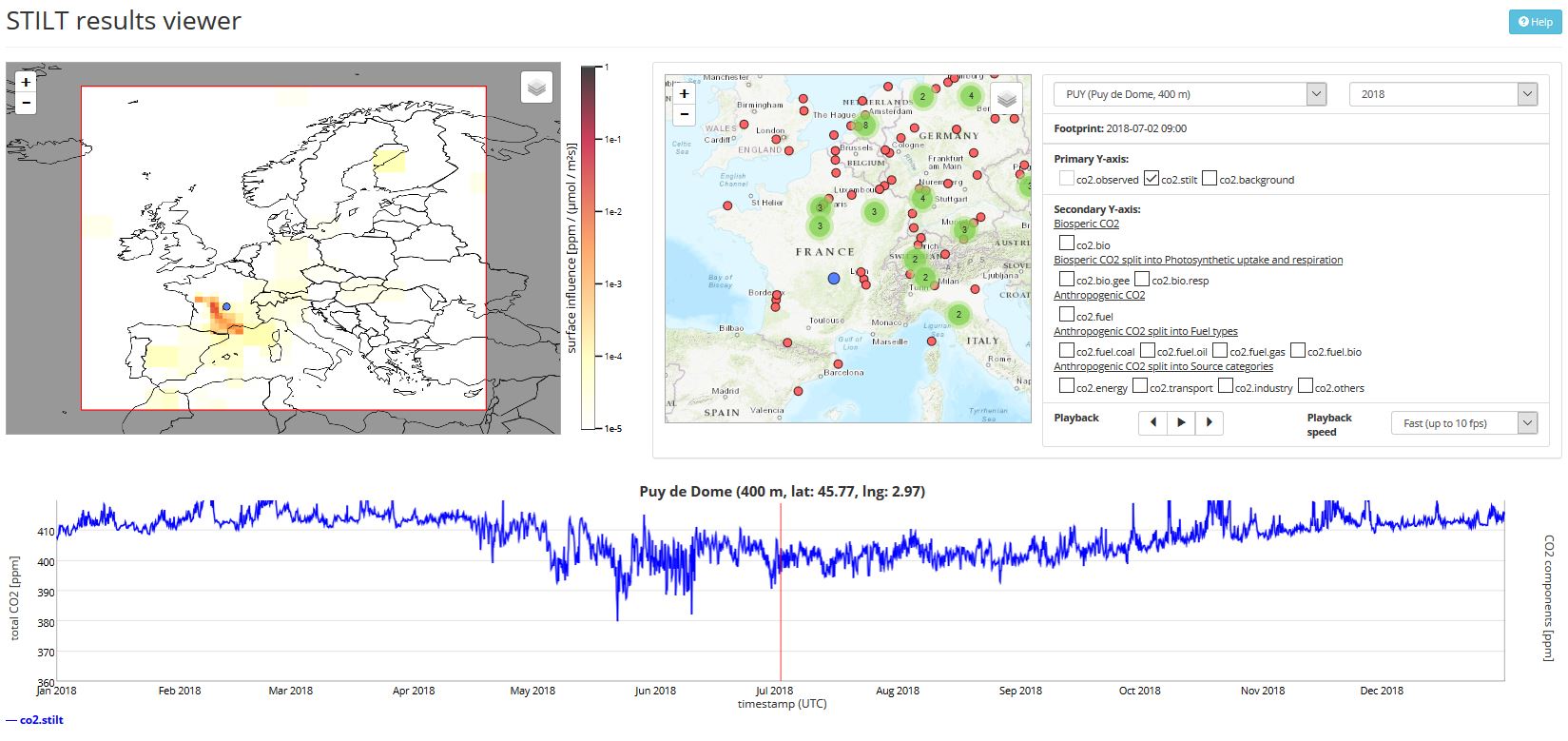Click the Jun 2018 label on time axis

coord(655,691)
